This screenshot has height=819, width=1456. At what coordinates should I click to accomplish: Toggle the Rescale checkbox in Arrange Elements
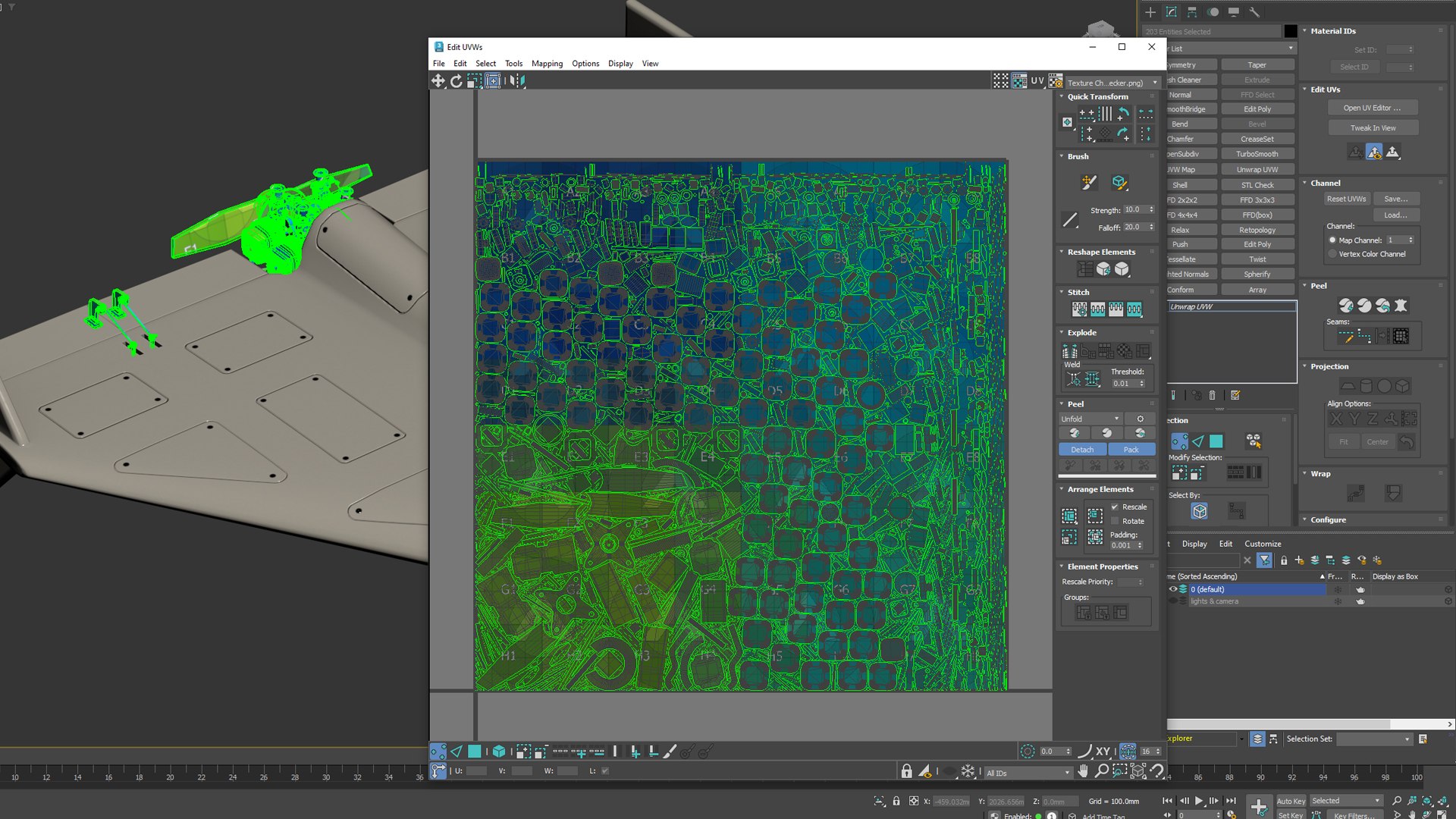pyautogui.click(x=1115, y=507)
